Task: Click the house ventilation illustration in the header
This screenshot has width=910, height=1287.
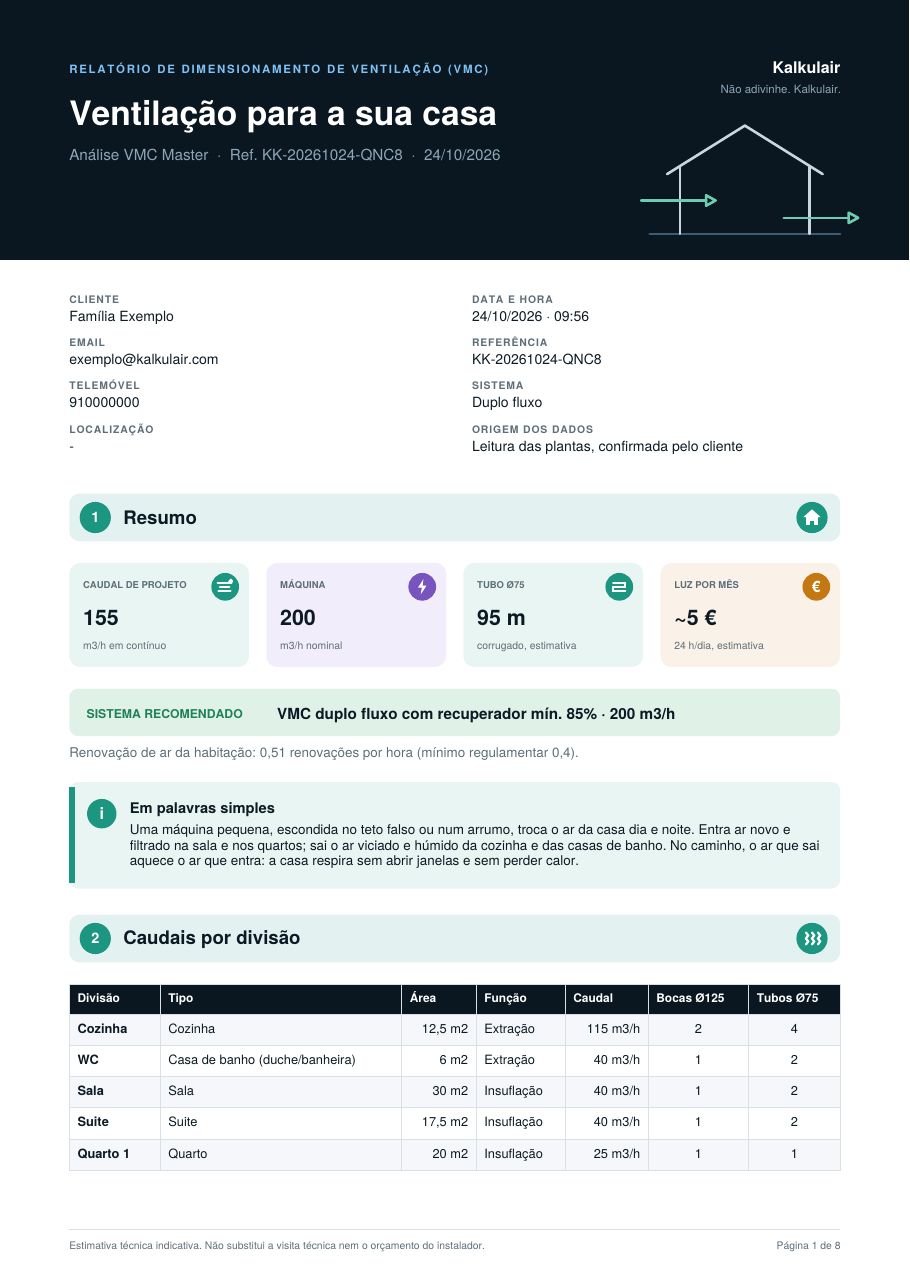Action: (749, 180)
